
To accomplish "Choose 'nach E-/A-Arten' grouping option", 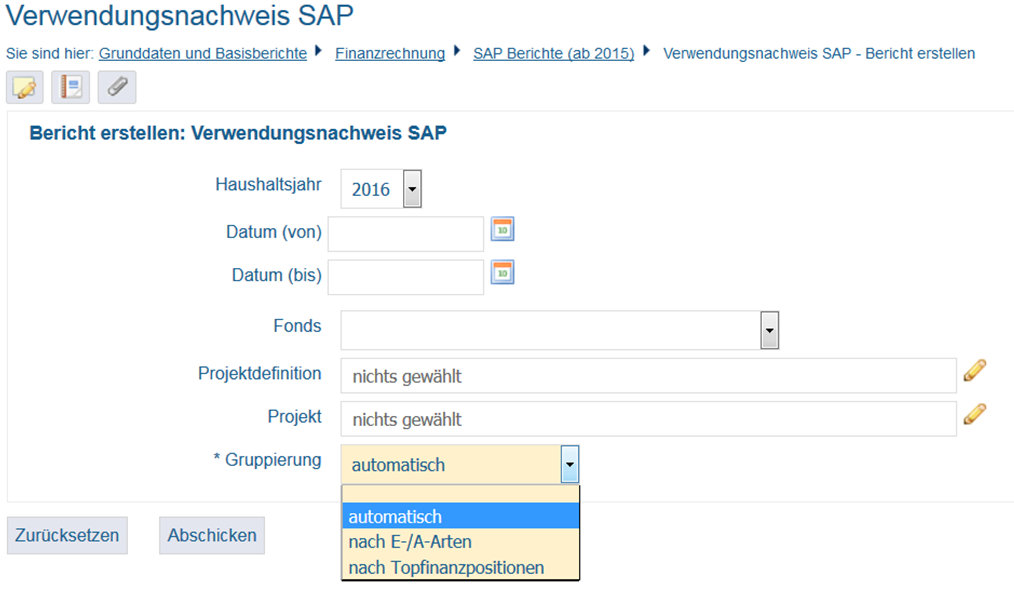I will [460, 541].
